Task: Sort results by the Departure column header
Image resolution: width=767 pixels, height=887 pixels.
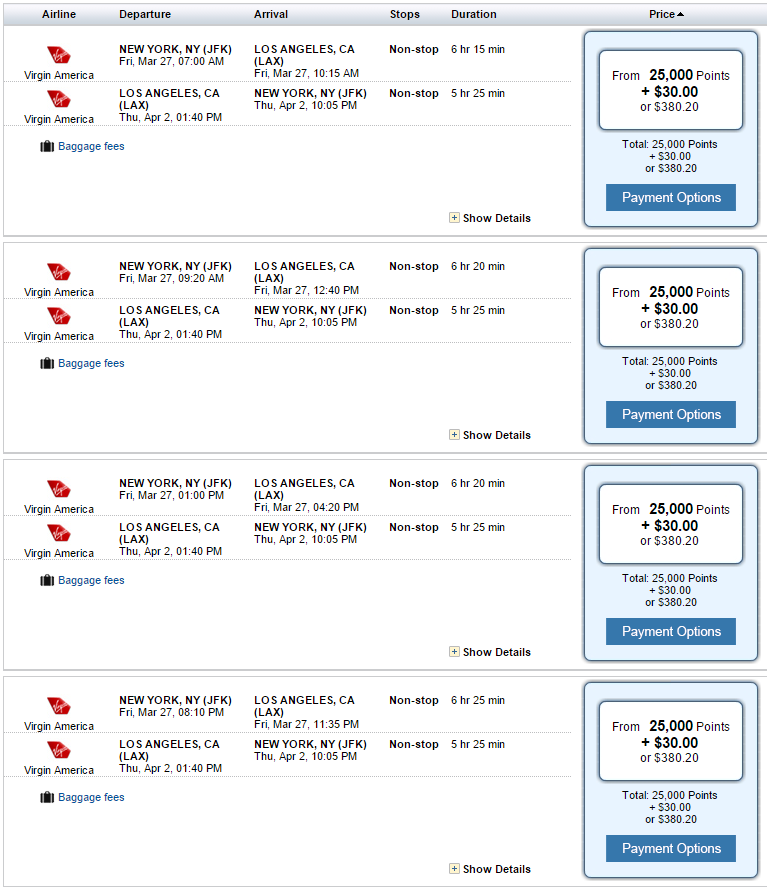Action: 145,14
